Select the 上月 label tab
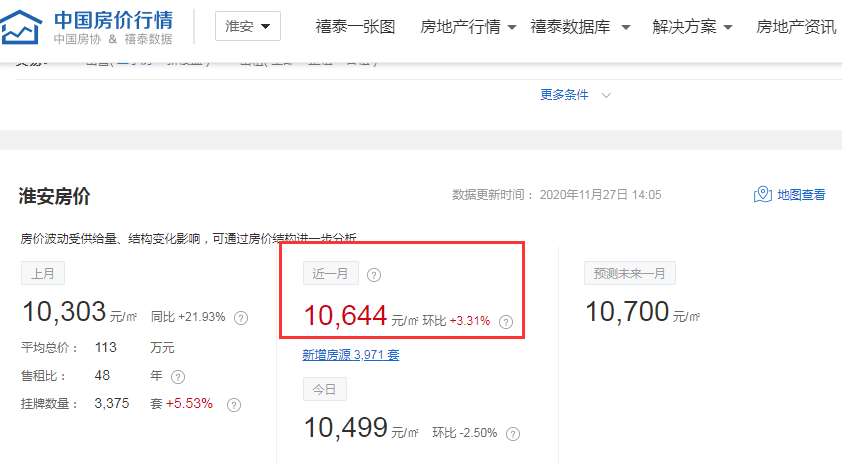The image size is (842, 464). point(43,273)
